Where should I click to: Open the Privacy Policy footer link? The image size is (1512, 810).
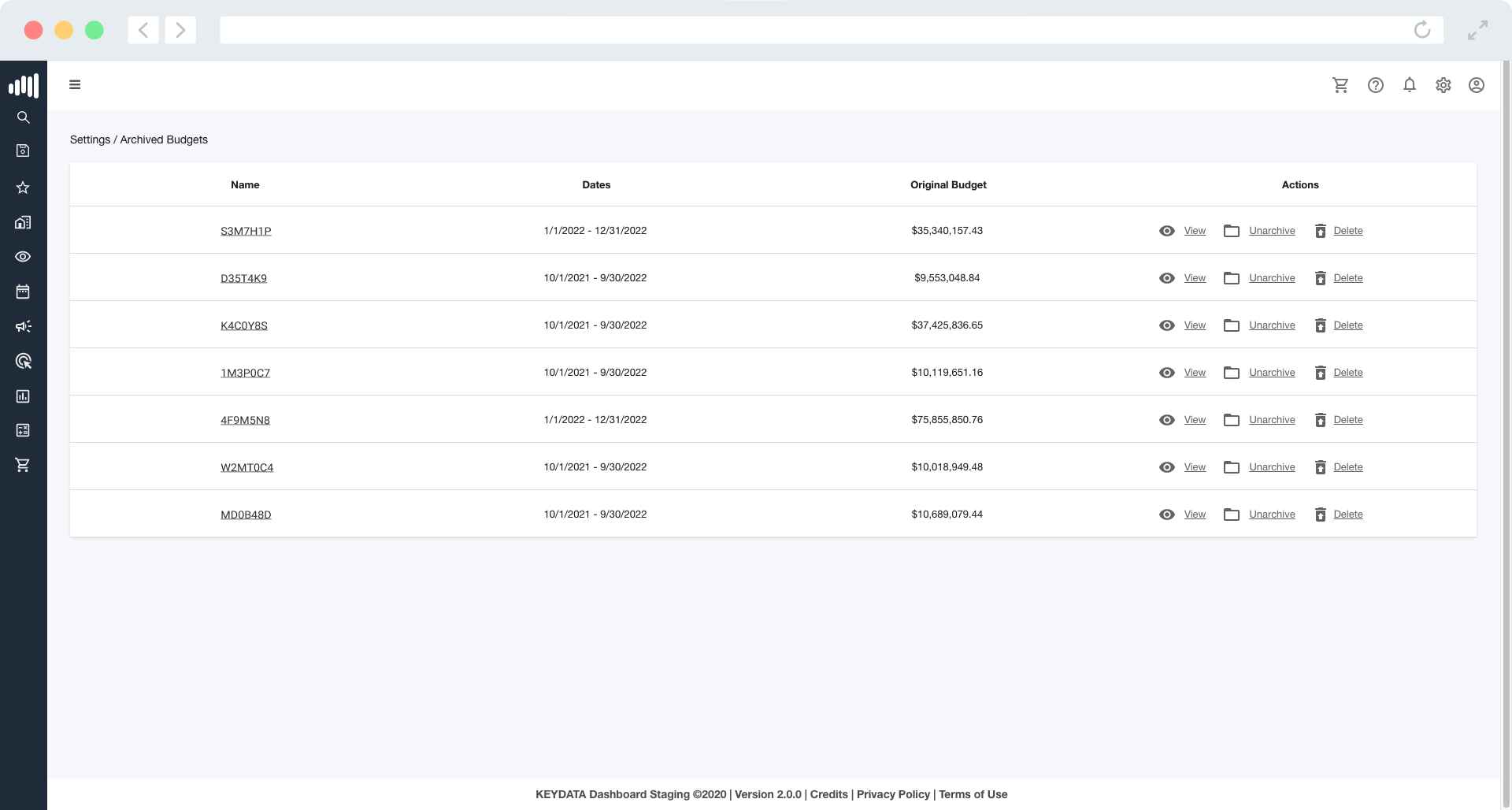pos(893,794)
